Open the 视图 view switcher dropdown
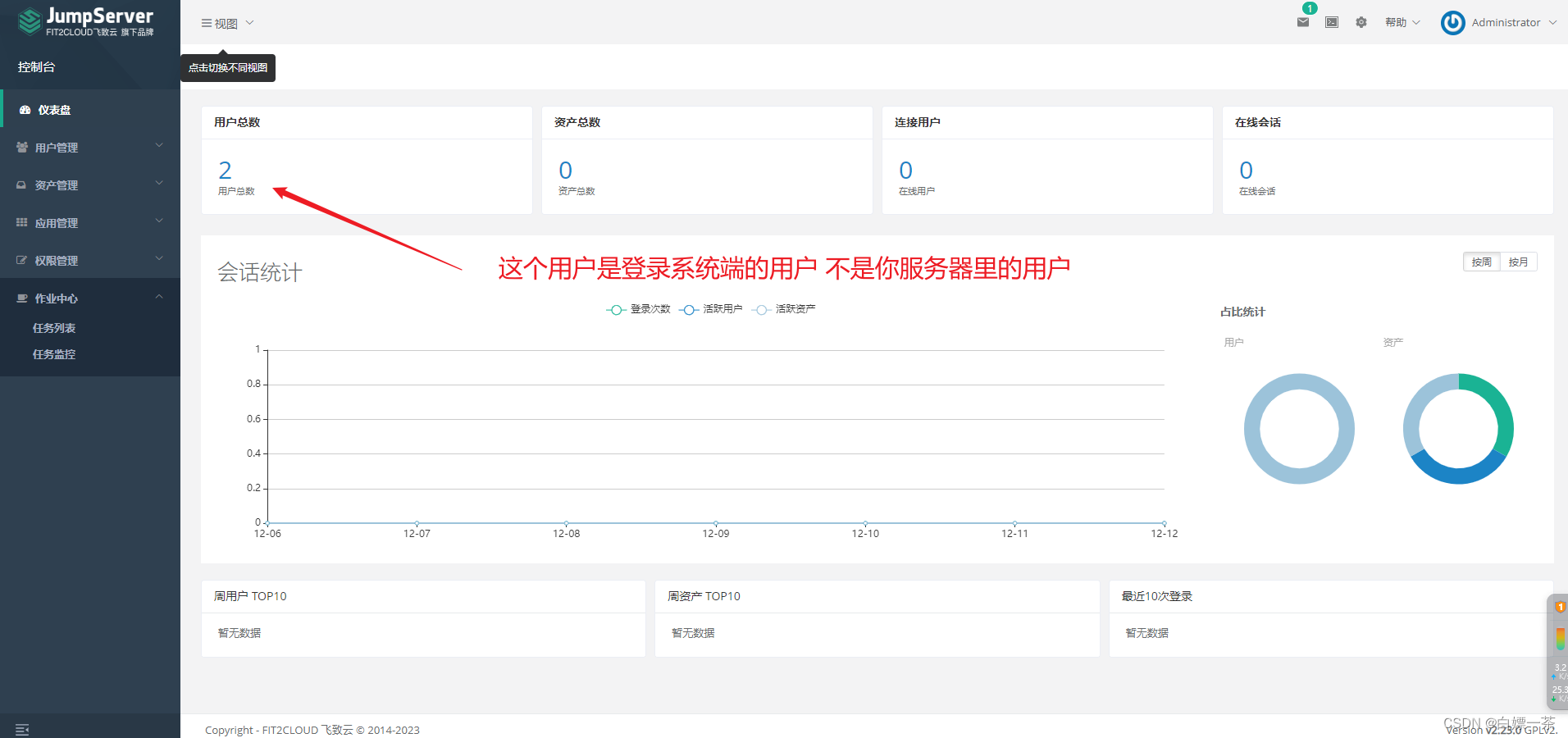This screenshot has width=1568, height=738. (x=228, y=23)
